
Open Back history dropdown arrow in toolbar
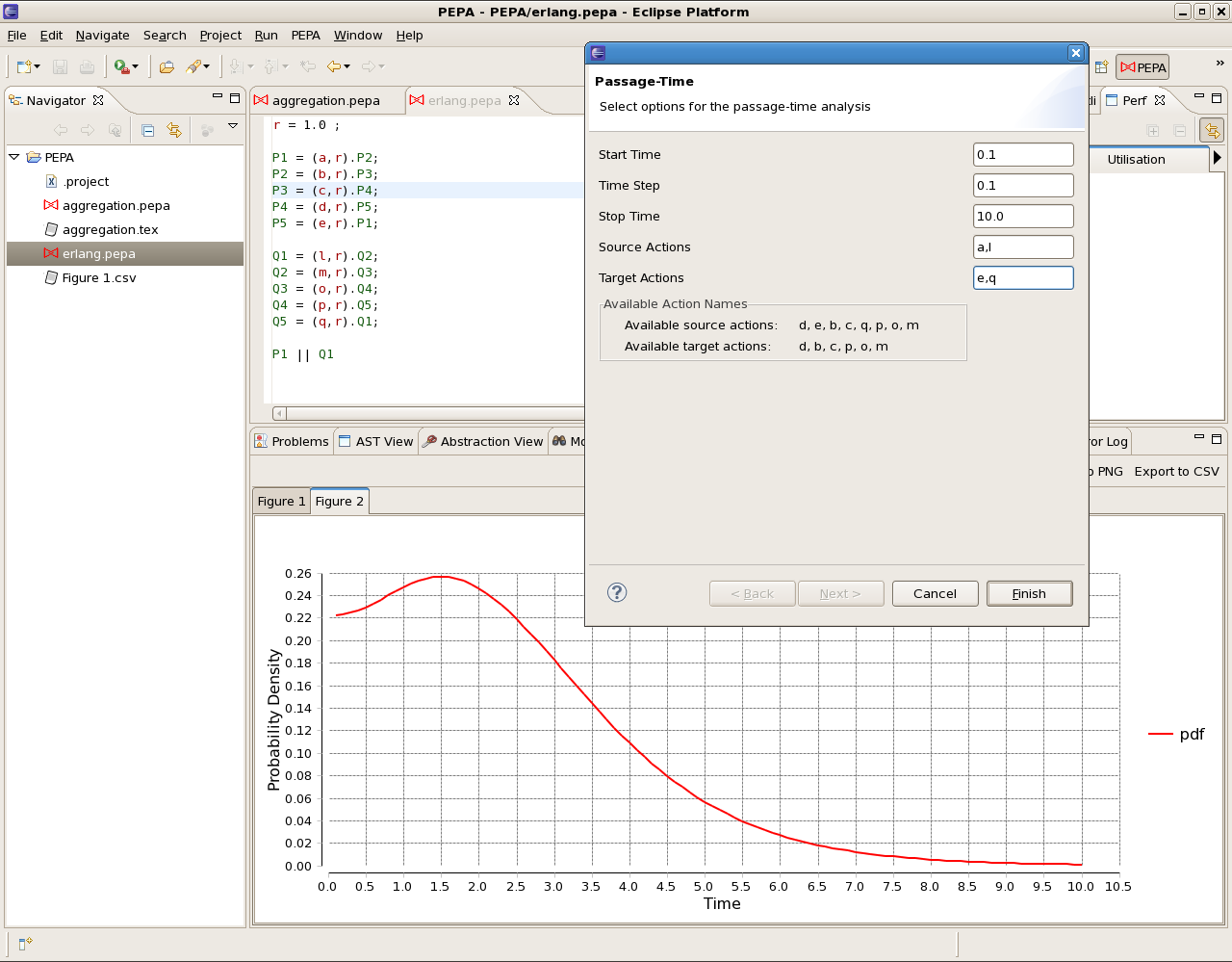click(346, 66)
